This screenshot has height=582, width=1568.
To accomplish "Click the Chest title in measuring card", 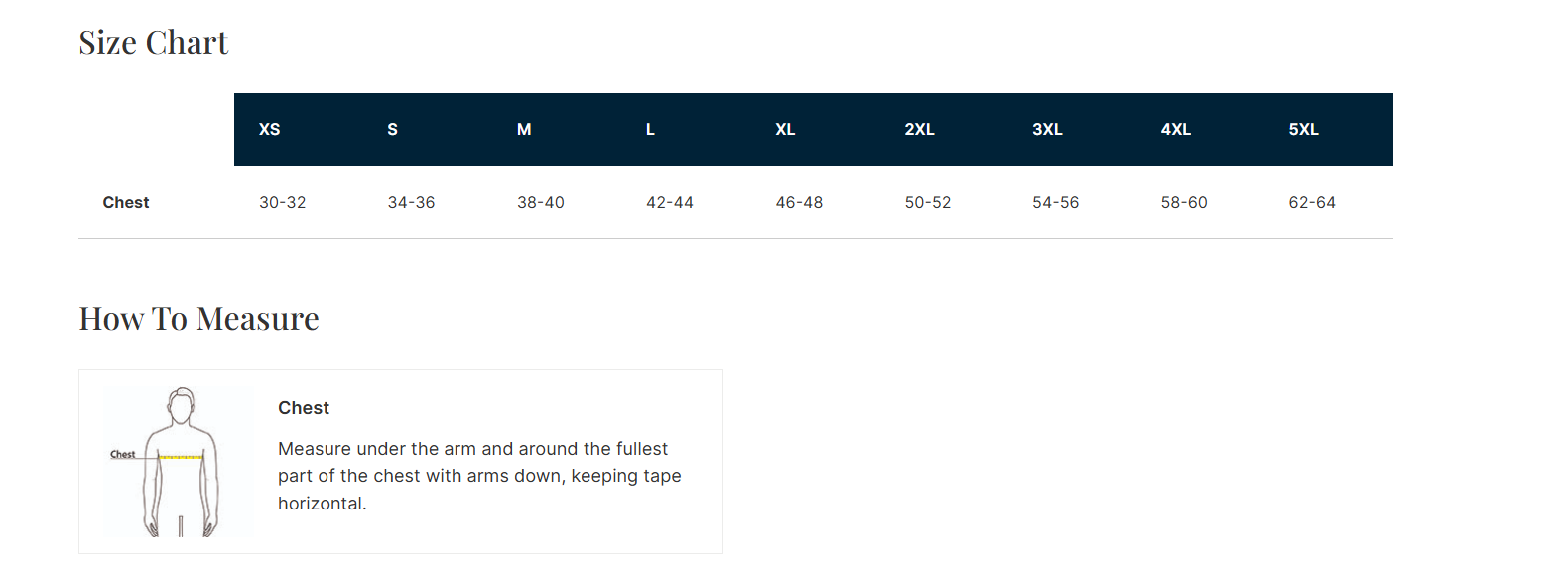I will [x=304, y=408].
